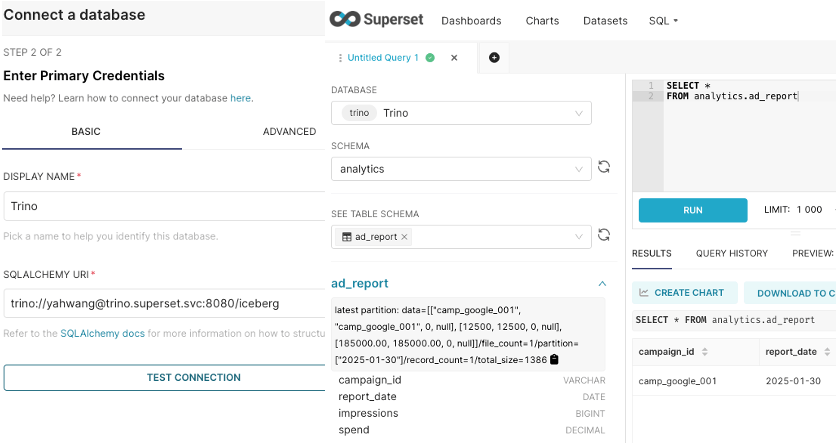Remove the ad_report table tag
Screen dimensions: 838x443
[405, 237]
